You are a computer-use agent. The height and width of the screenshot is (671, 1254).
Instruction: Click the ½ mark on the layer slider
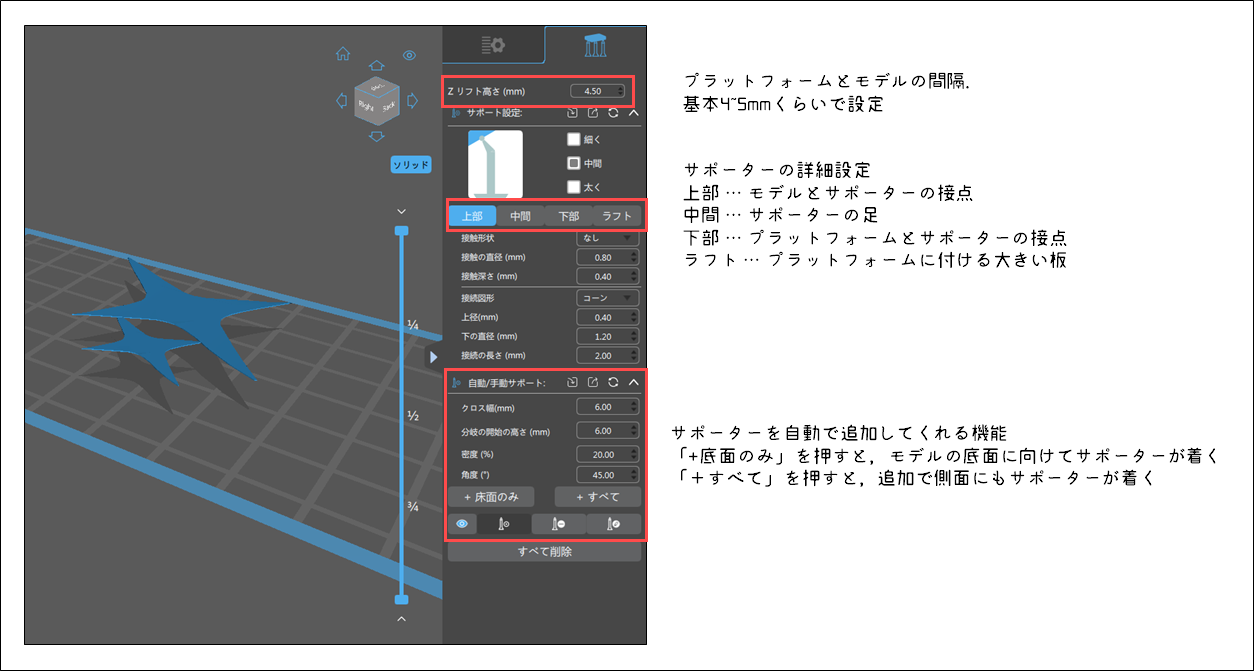pos(412,415)
